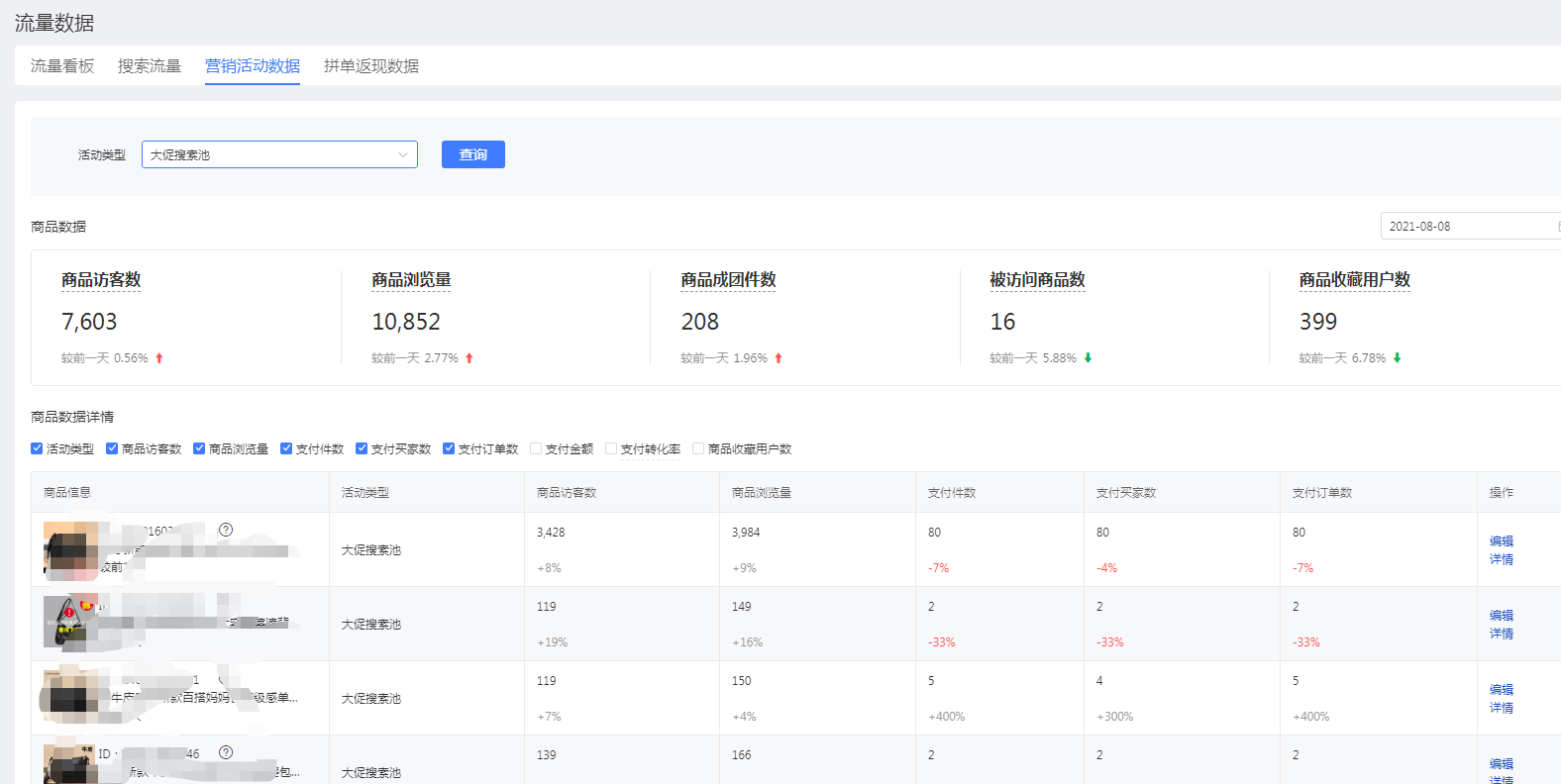
Task: Enable the 支付金额 checkbox
Action: pyautogui.click(x=536, y=448)
